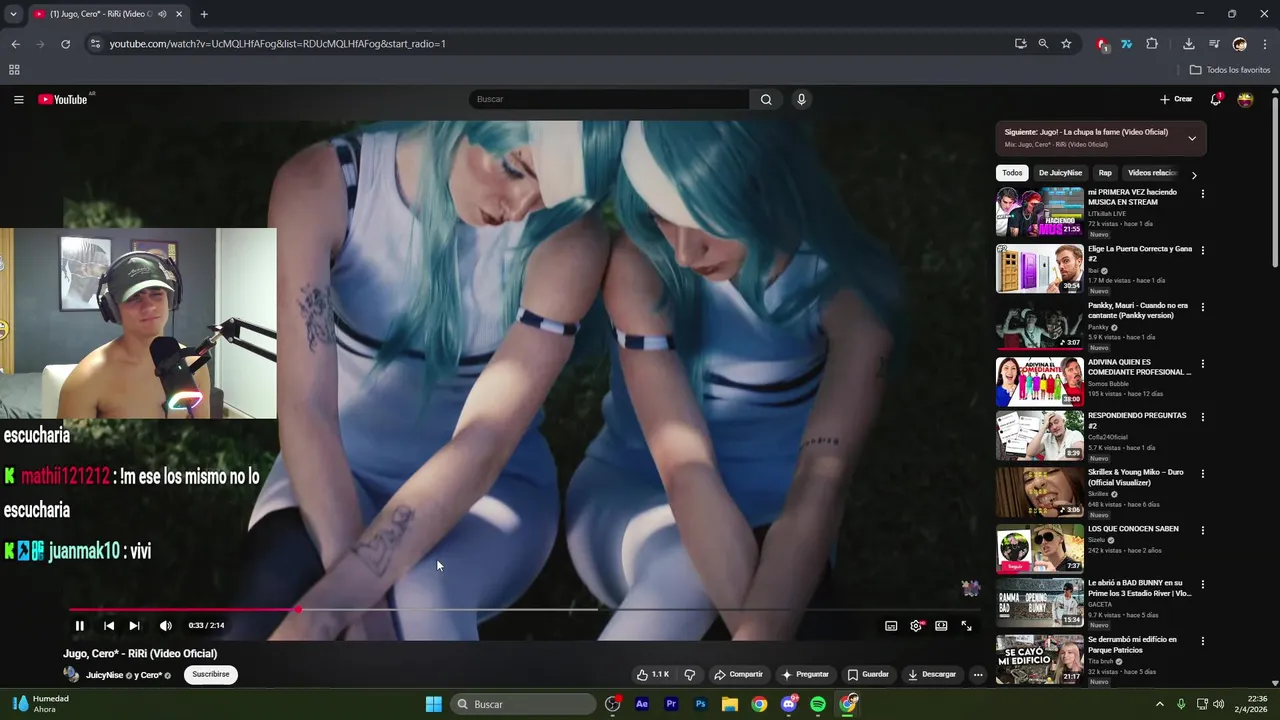Open 'mi PRIMERA VEZ haciendo MUSICA' thumbnail
Image resolution: width=1280 pixels, height=720 pixels.
1040,212
